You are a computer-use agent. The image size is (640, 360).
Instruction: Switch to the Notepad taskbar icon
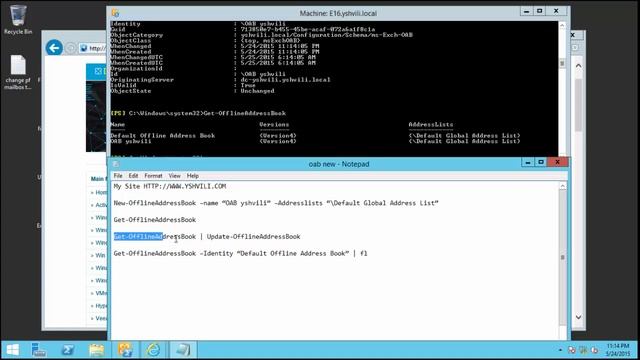tap(182, 350)
